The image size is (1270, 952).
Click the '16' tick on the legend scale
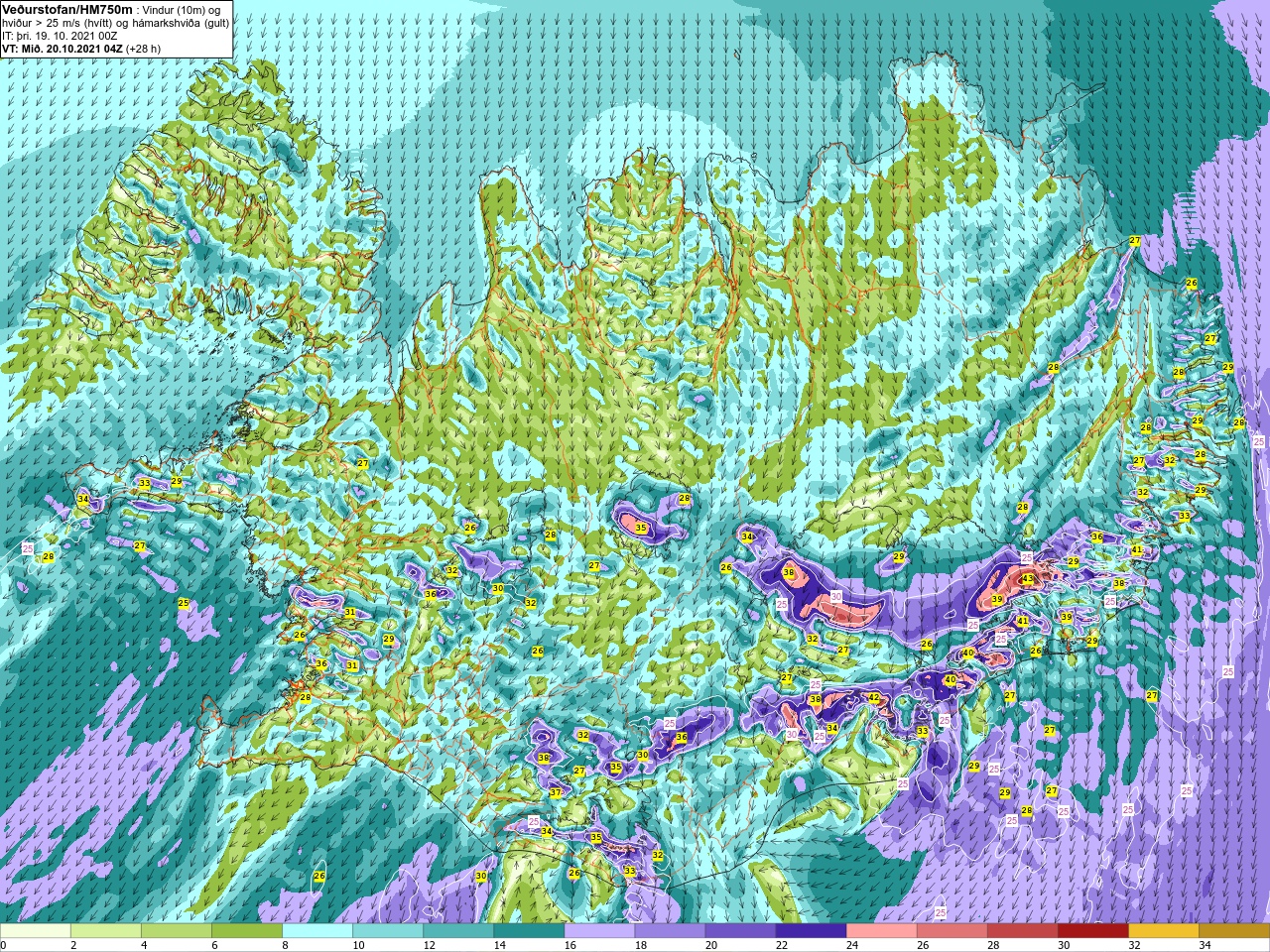point(570,945)
